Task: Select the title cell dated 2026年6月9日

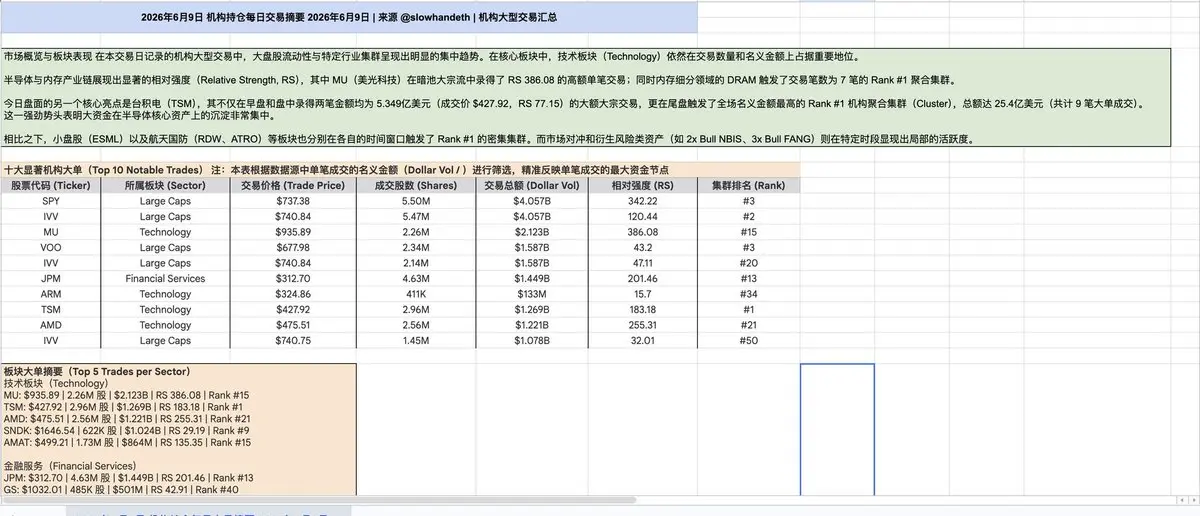Action: [349, 17]
